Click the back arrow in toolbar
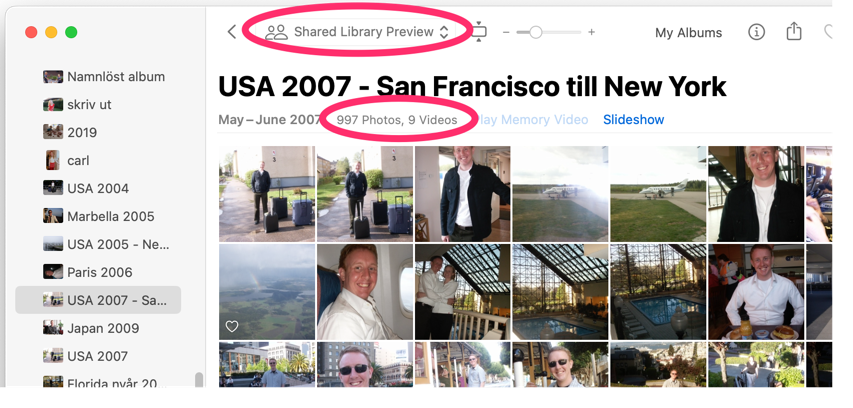The width and height of the screenshot is (853, 408). click(x=232, y=32)
